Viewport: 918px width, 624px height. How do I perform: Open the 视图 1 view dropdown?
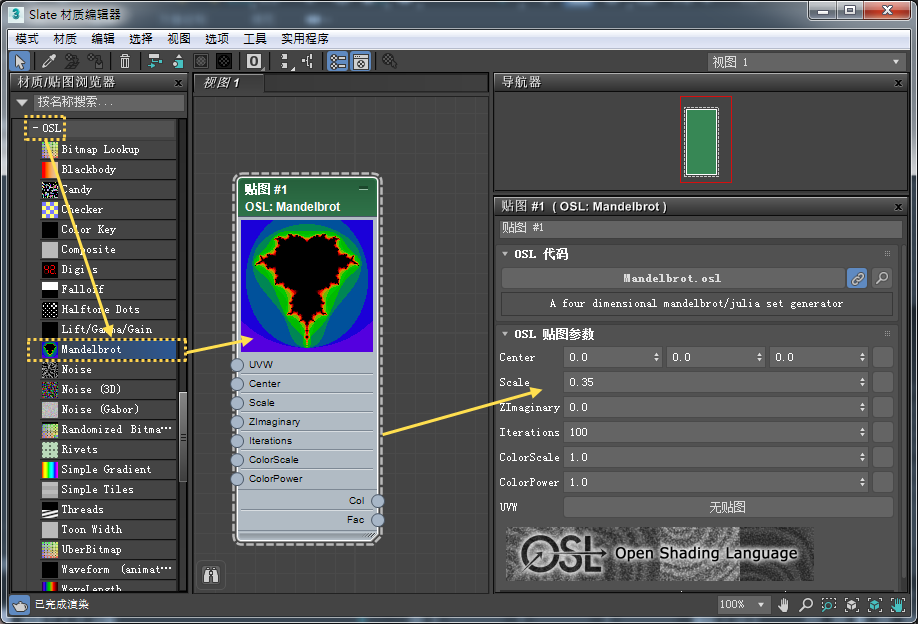pyautogui.click(x=806, y=62)
